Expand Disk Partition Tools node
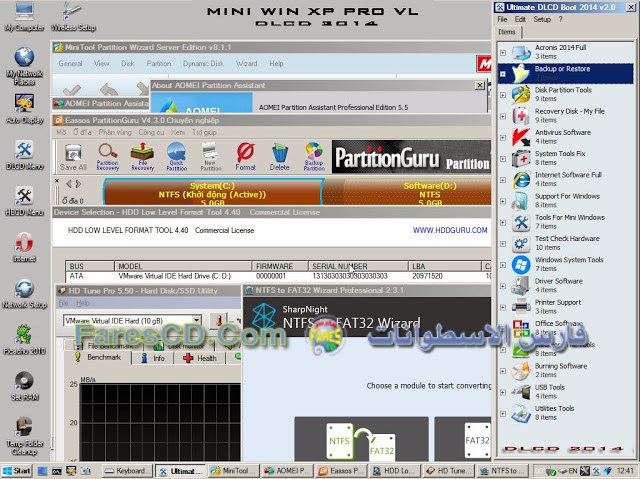Viewport: 640px width, 479px height. (x=503, y=95)
